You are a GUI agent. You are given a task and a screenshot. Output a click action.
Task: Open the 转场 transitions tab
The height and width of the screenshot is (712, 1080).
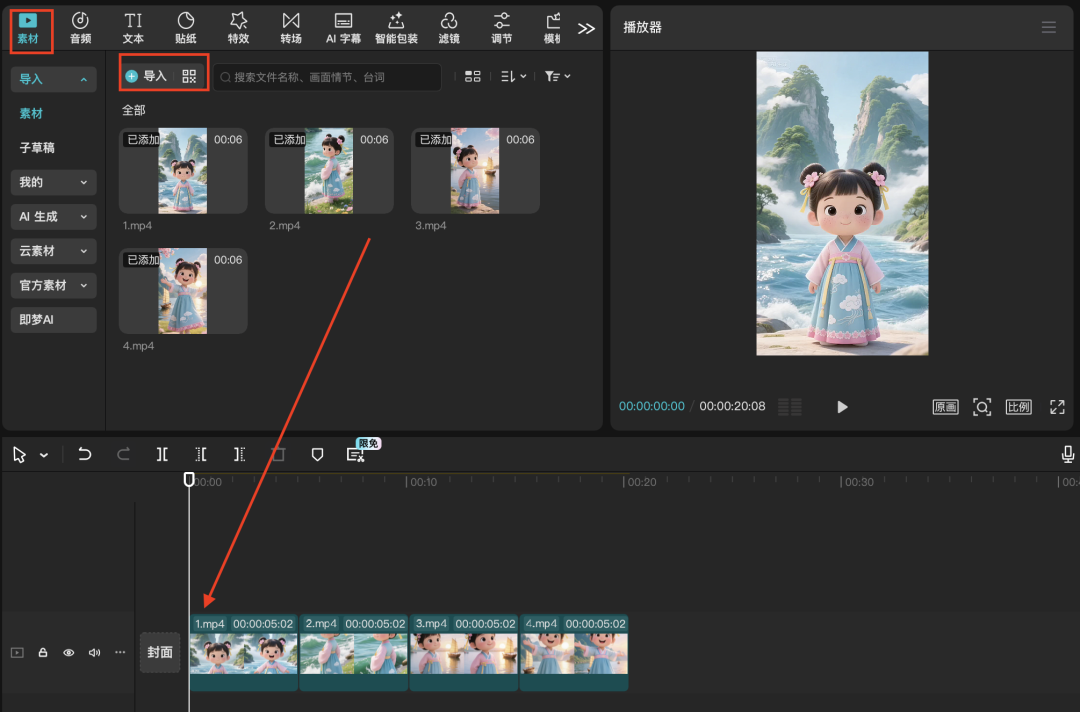(291, 27)
